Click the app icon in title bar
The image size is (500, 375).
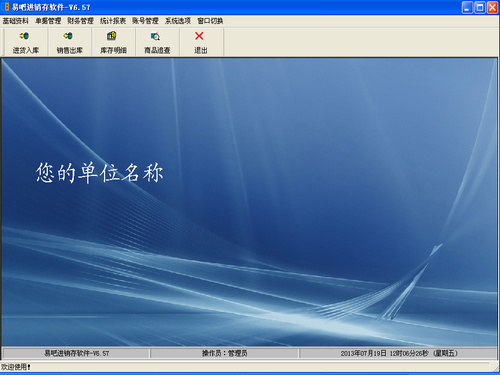pyautogui.click(x=5, y=7)
